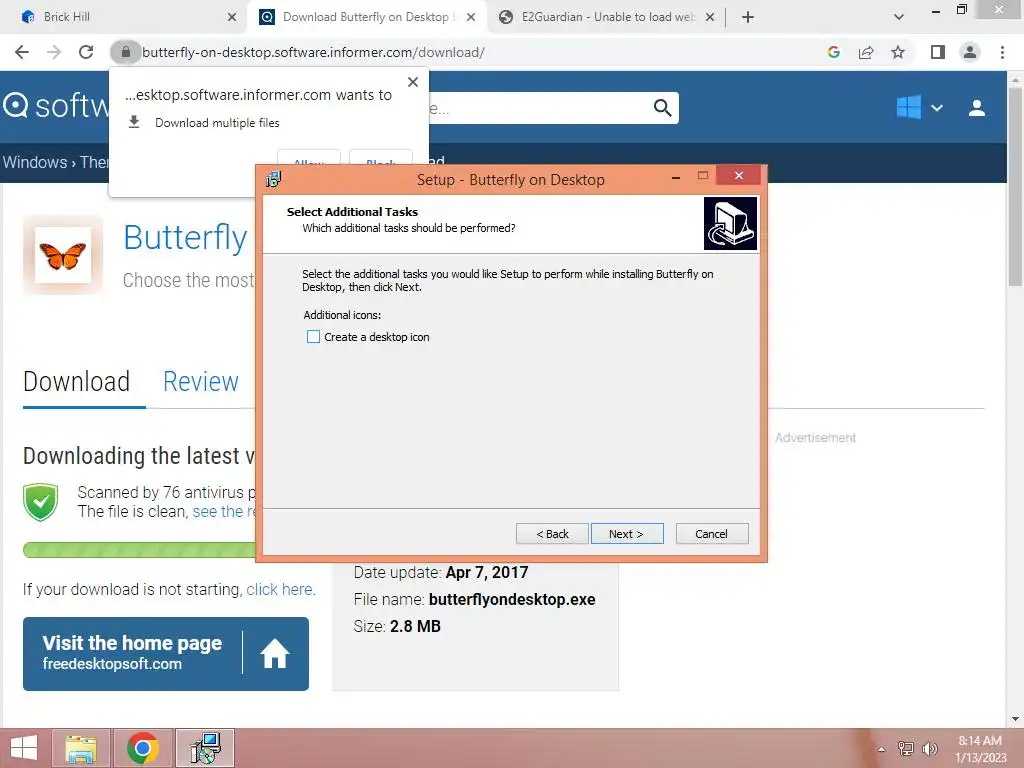The height and width of the screenshot is (768, 1024).
Task: Click the Windows breadcrumb link
Action: click(x=35, y=162)
